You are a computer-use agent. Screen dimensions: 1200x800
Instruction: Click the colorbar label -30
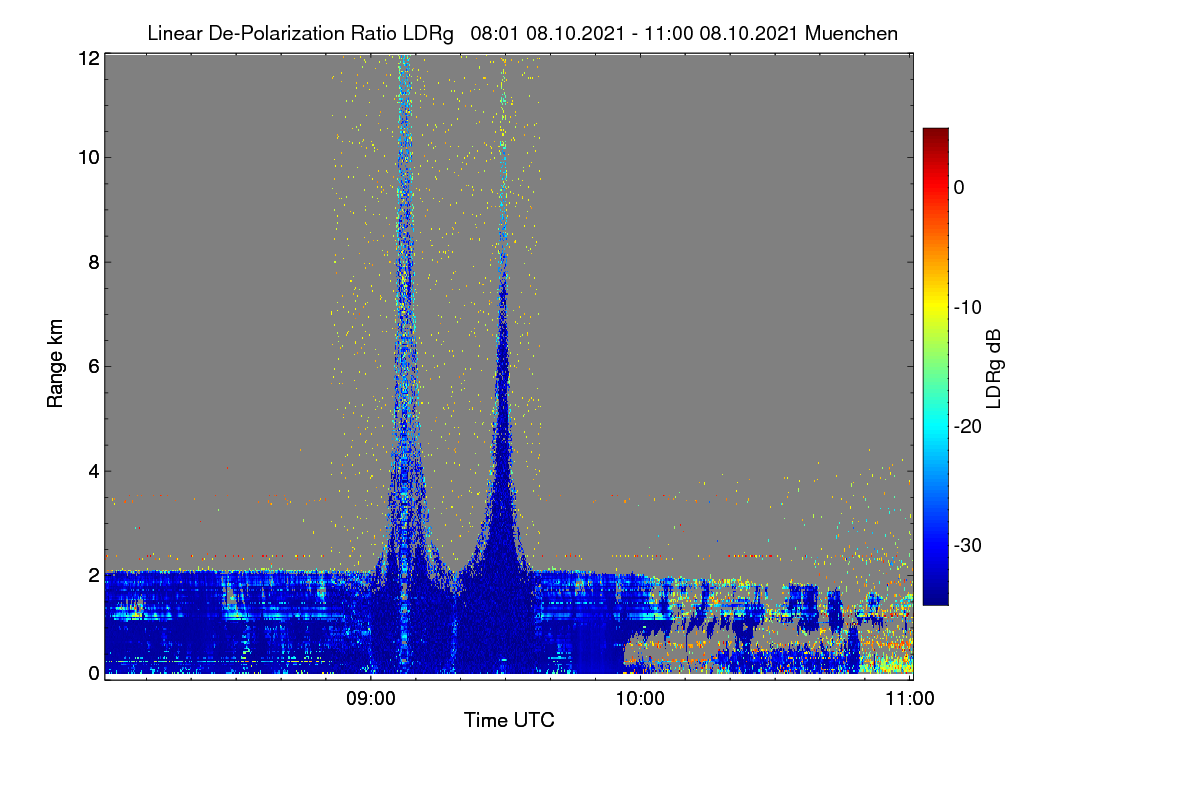point(968,546)
